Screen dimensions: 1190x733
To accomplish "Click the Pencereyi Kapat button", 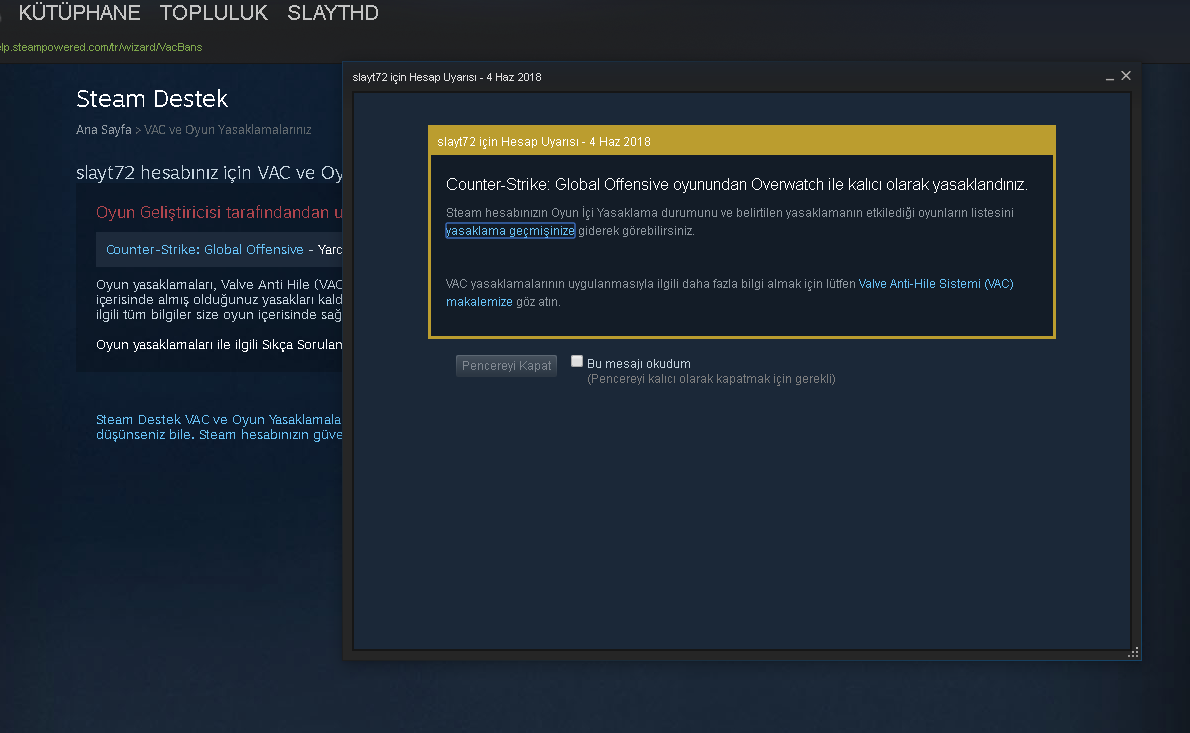I will [x=506, y=366].
